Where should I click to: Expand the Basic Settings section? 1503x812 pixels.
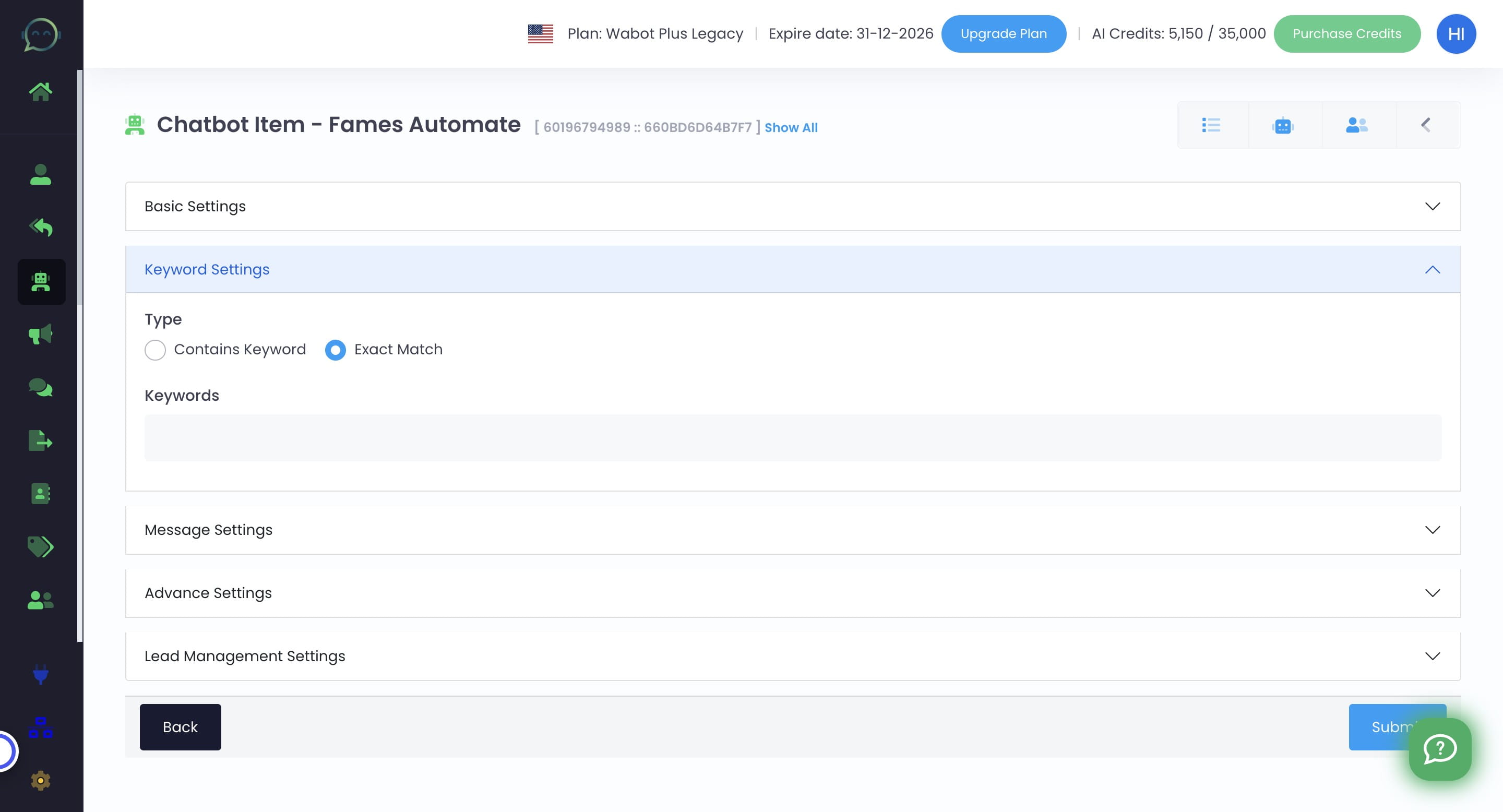[x=792, y=207]
